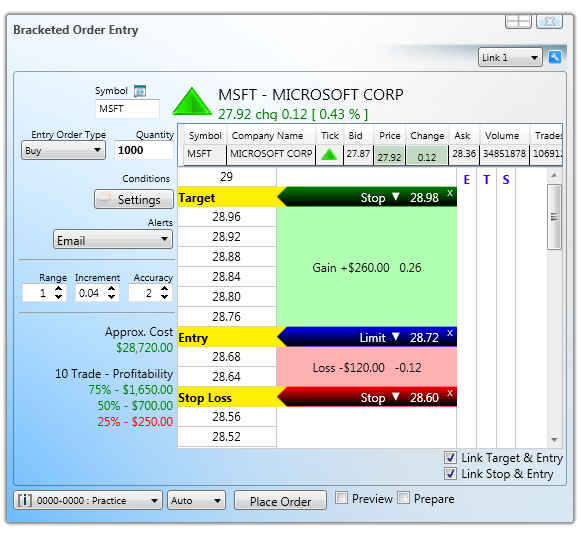
Task: Click the price ladder scroll up arrow
Action: (554, 175)
